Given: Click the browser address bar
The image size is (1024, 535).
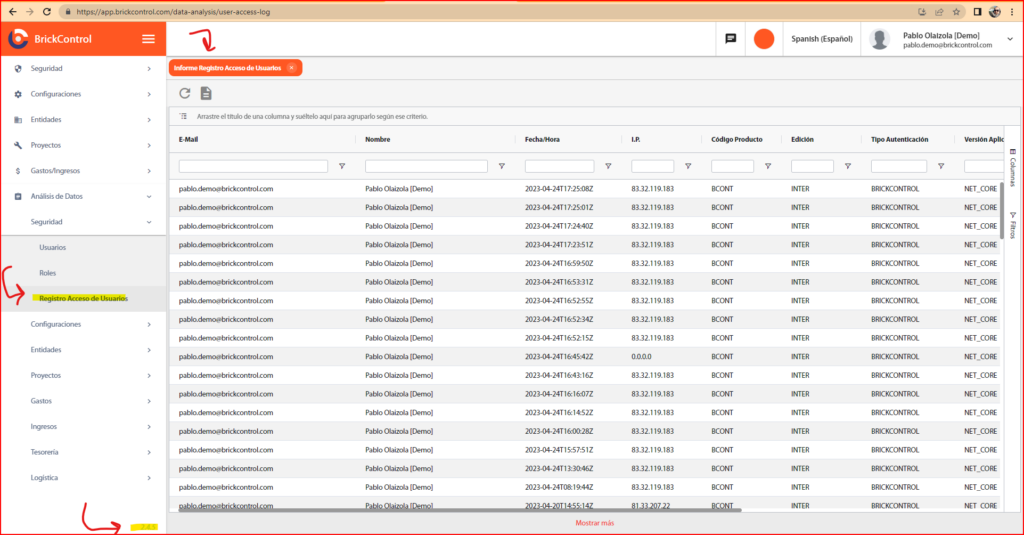Looking at the screenshot, I should point(483,12).
